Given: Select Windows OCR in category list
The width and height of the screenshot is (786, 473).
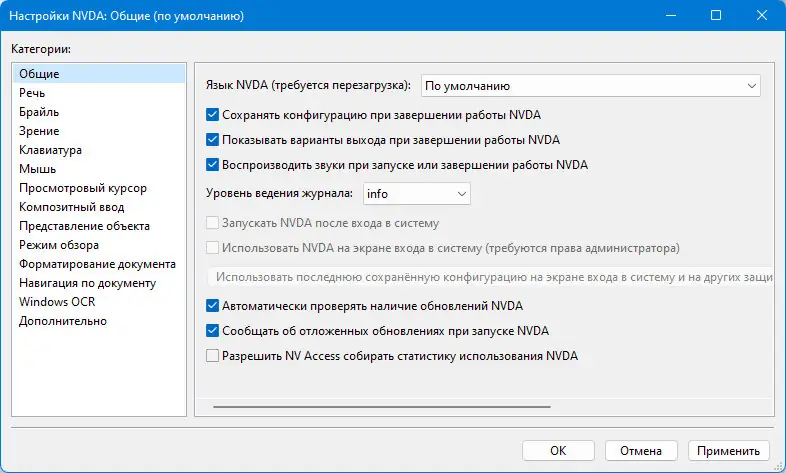Looking at the screenshot, I should [x=56, y=302].
